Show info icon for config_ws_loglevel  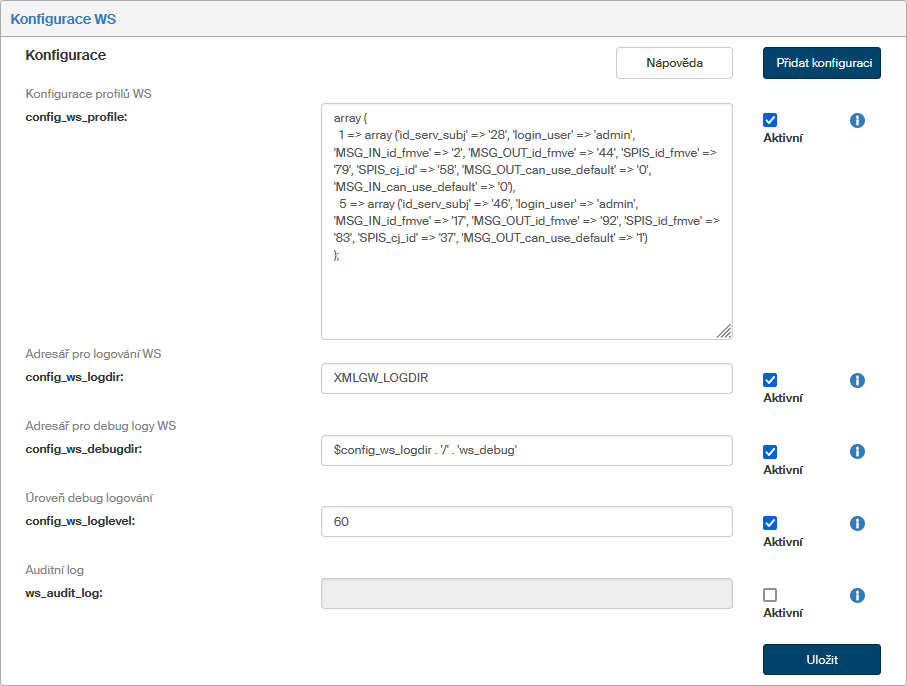point(857,523)
